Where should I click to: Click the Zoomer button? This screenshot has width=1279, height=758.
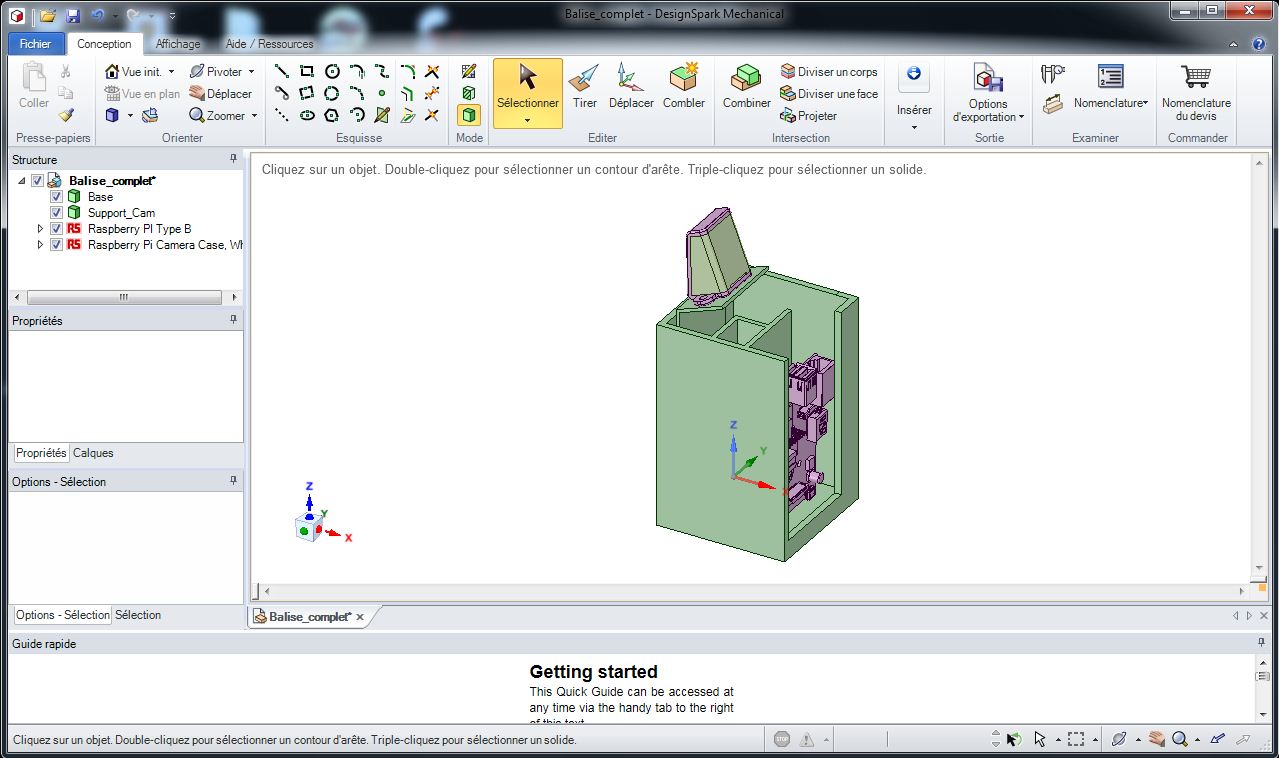(x=217, y=116)
